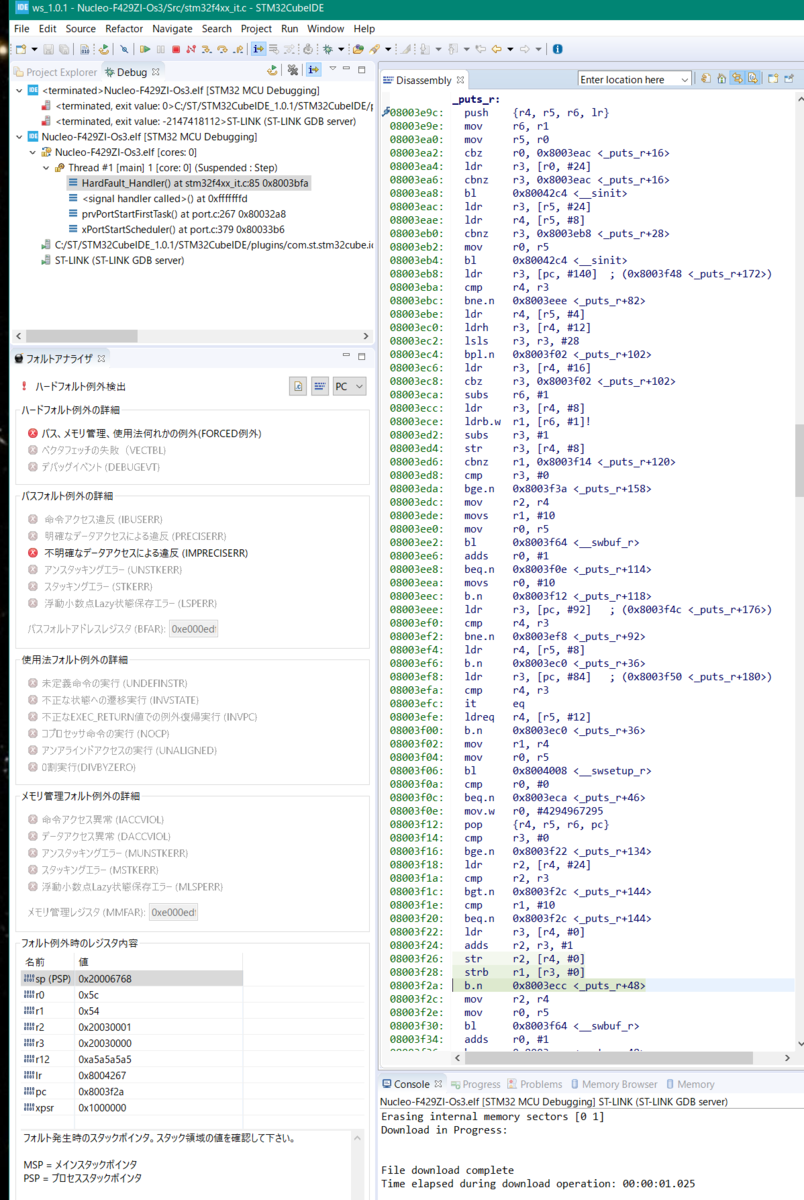Open the Refactor menu

coord(124,29)
